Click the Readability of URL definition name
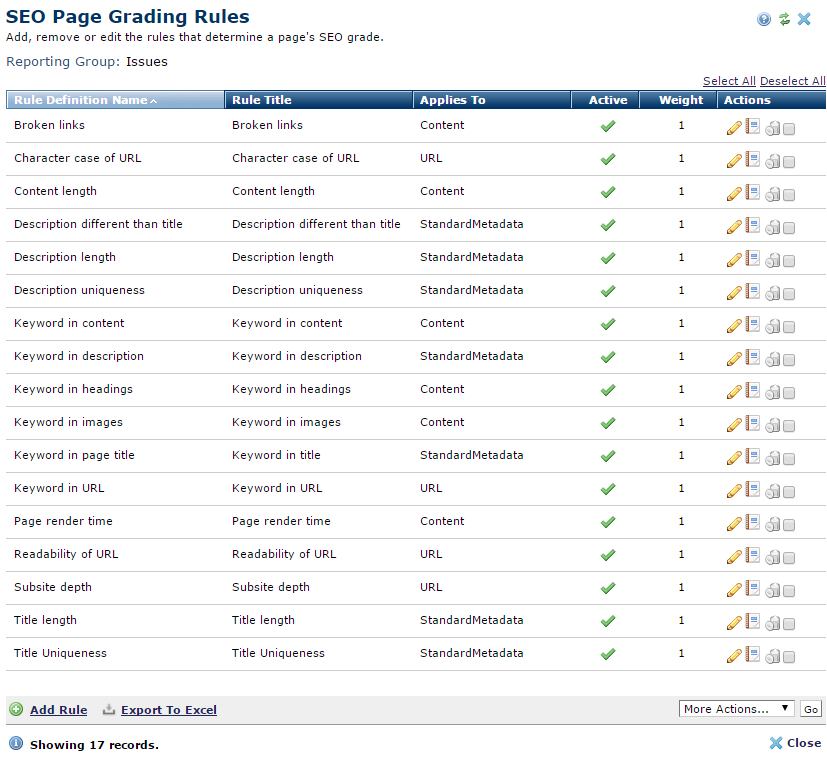This screenshot has height=759, width=827. 66,554
